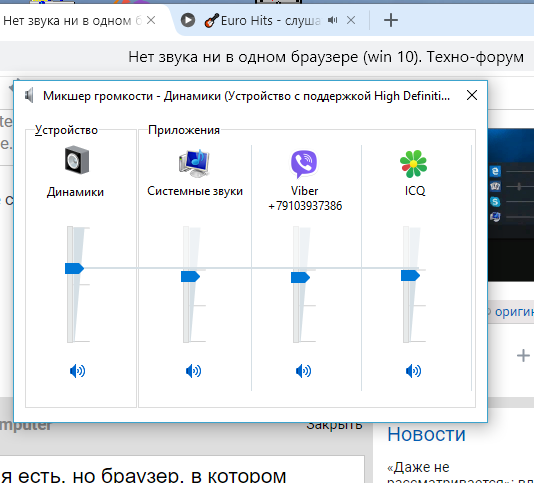
Task: Mute Системные звуки
Action: [193, 371]
